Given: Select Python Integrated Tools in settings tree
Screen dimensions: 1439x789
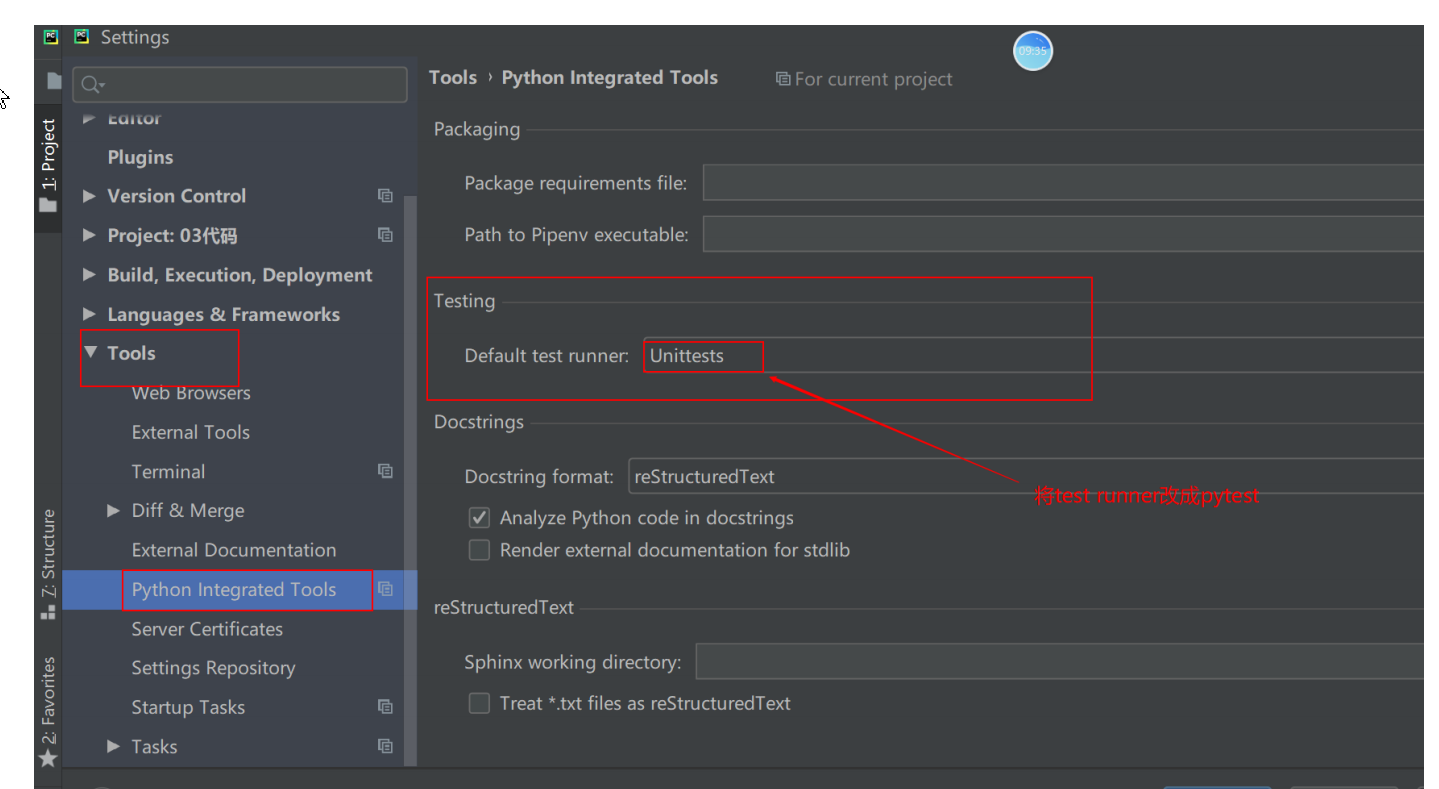Looking at the screenshot, I should [x=234, y=590].
